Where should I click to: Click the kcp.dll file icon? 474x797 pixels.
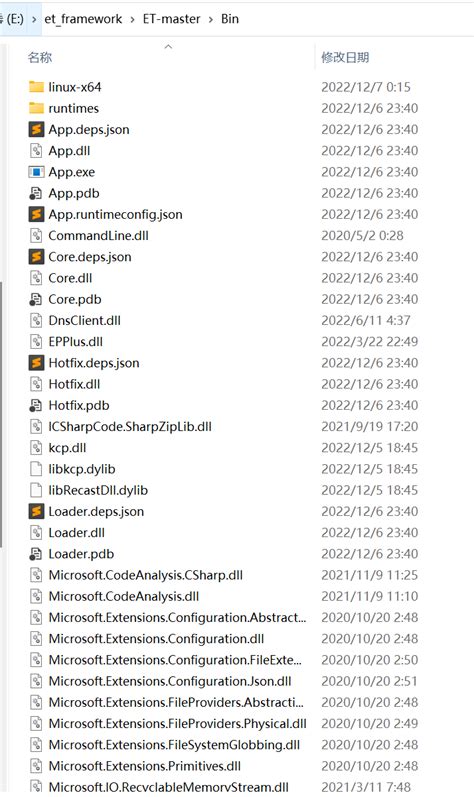tap(36, 448)
